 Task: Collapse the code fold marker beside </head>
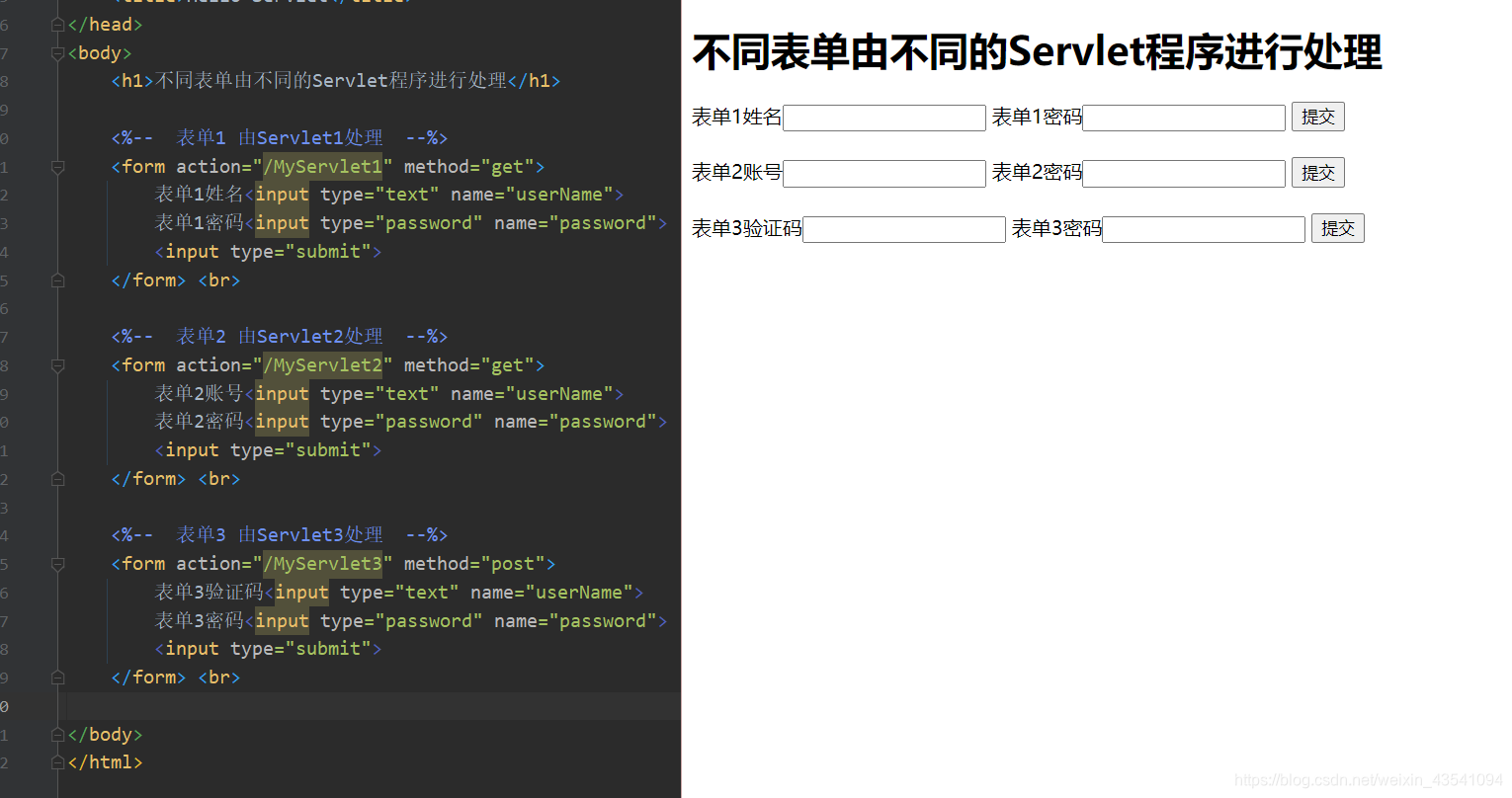(x=56, y=24)
